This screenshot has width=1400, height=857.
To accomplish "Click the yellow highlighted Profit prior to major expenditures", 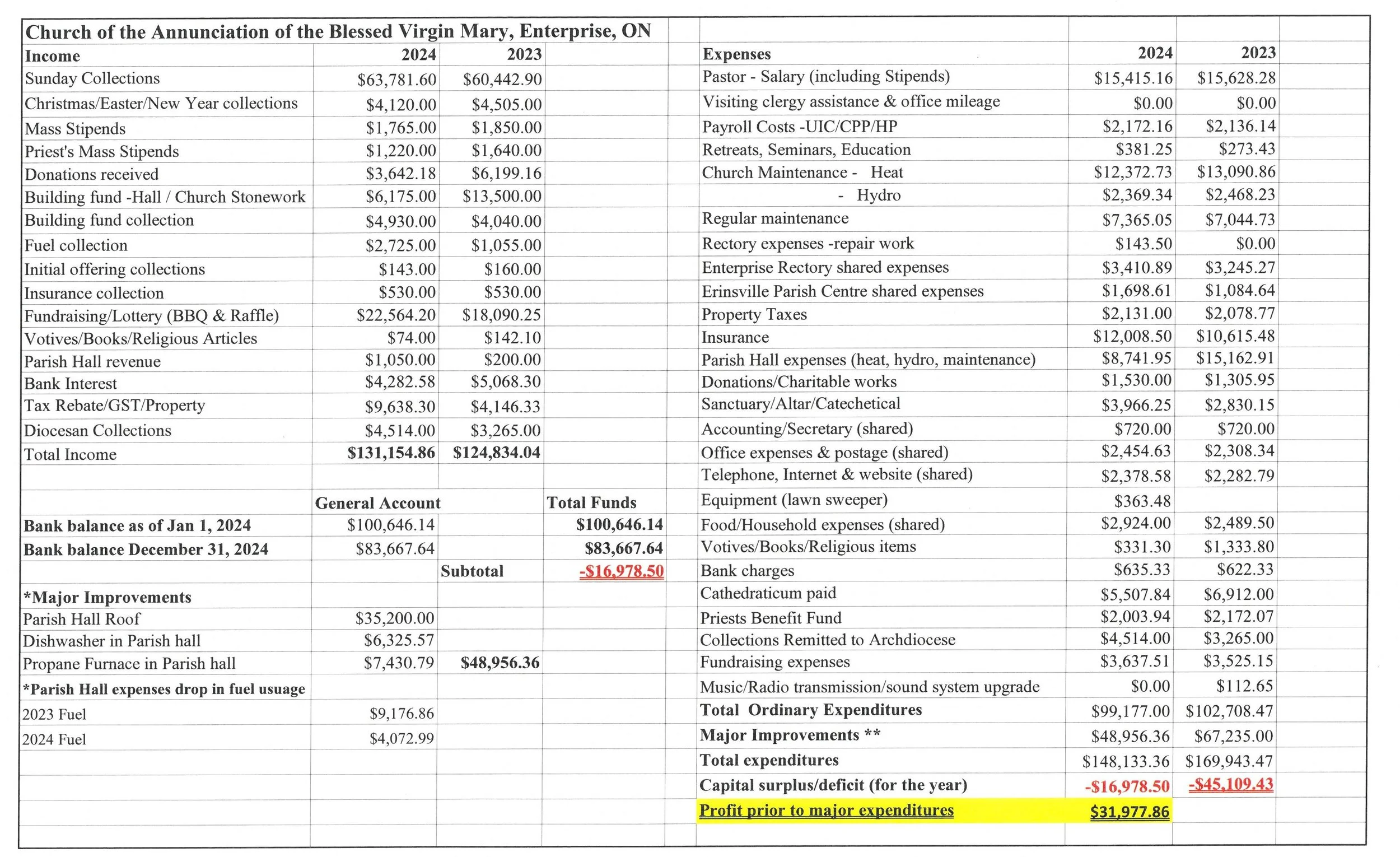I will click(826, 811).
